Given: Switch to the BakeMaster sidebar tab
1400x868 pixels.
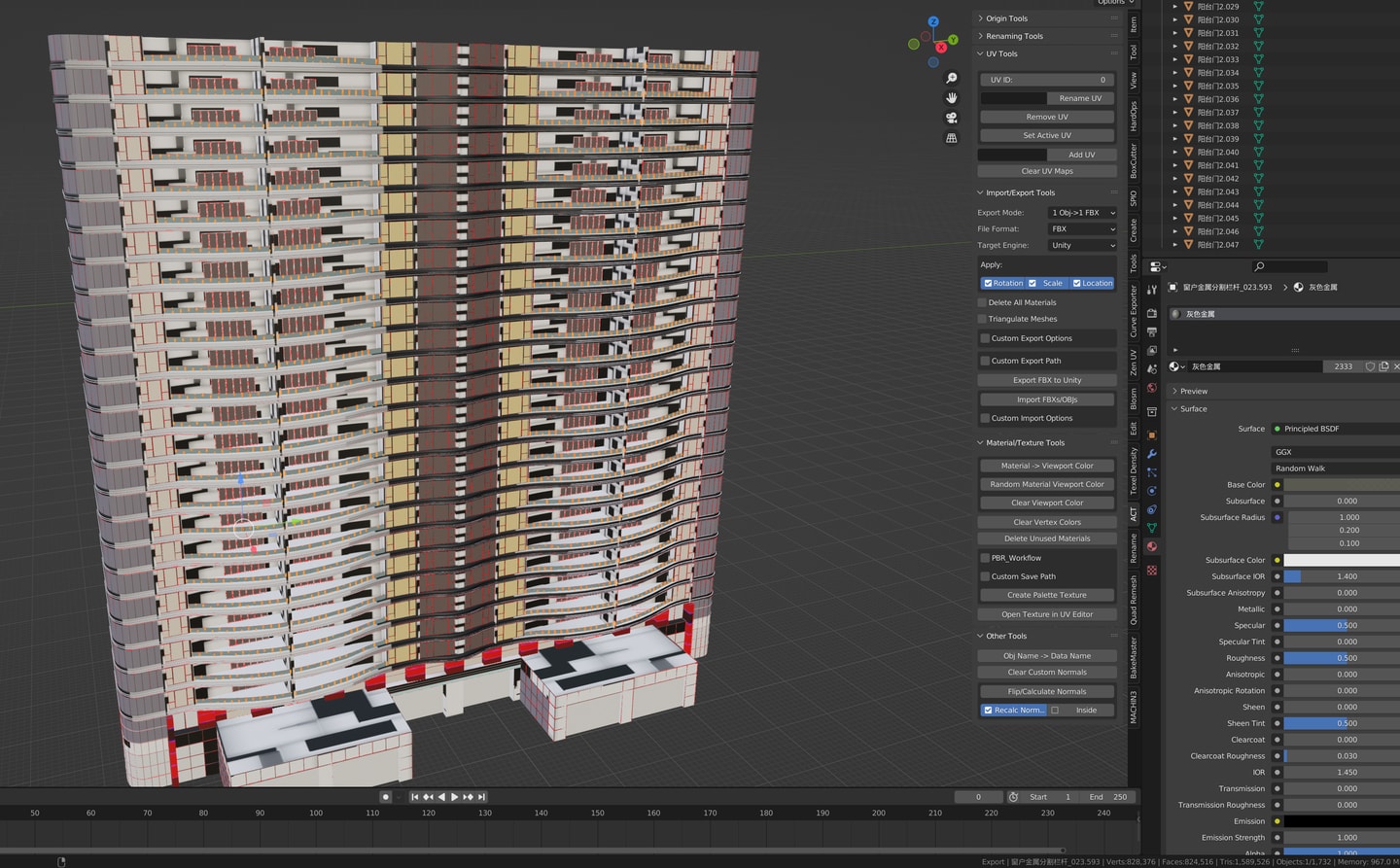Looking at the screenshot, I should click(1134, 658).
